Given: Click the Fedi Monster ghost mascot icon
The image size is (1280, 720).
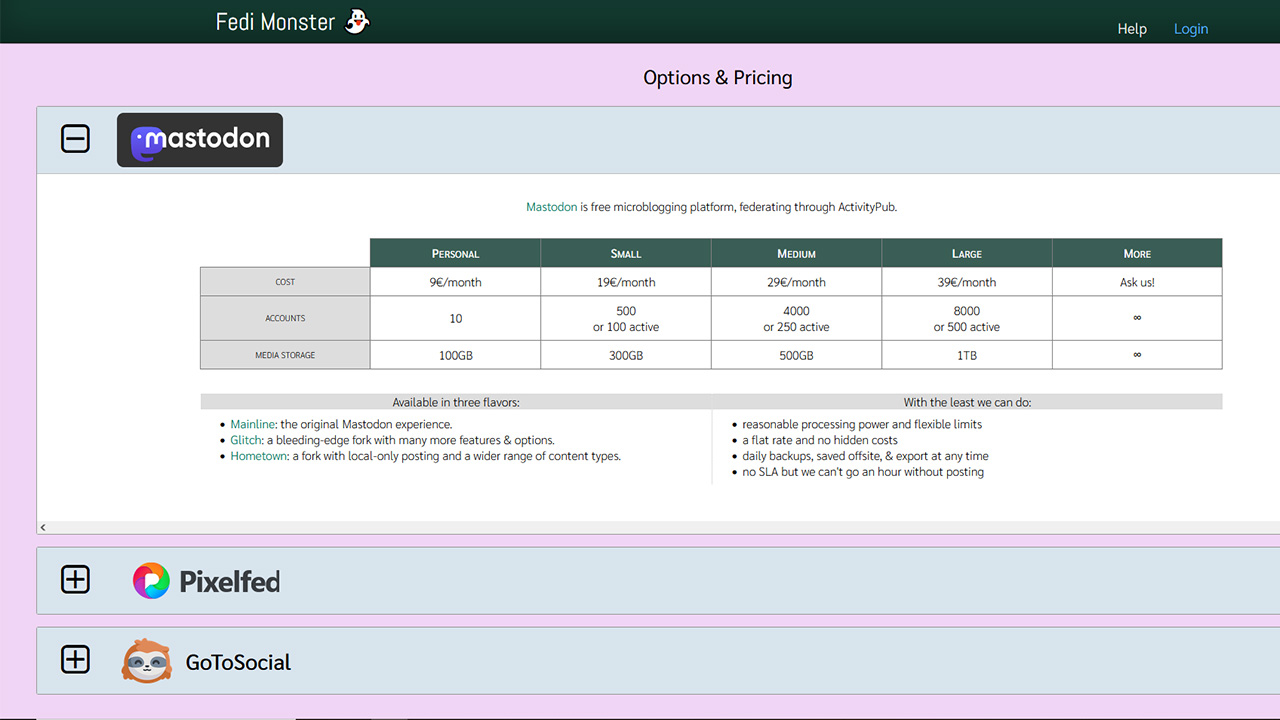Looking at the screenshot, I should point(357,21).
